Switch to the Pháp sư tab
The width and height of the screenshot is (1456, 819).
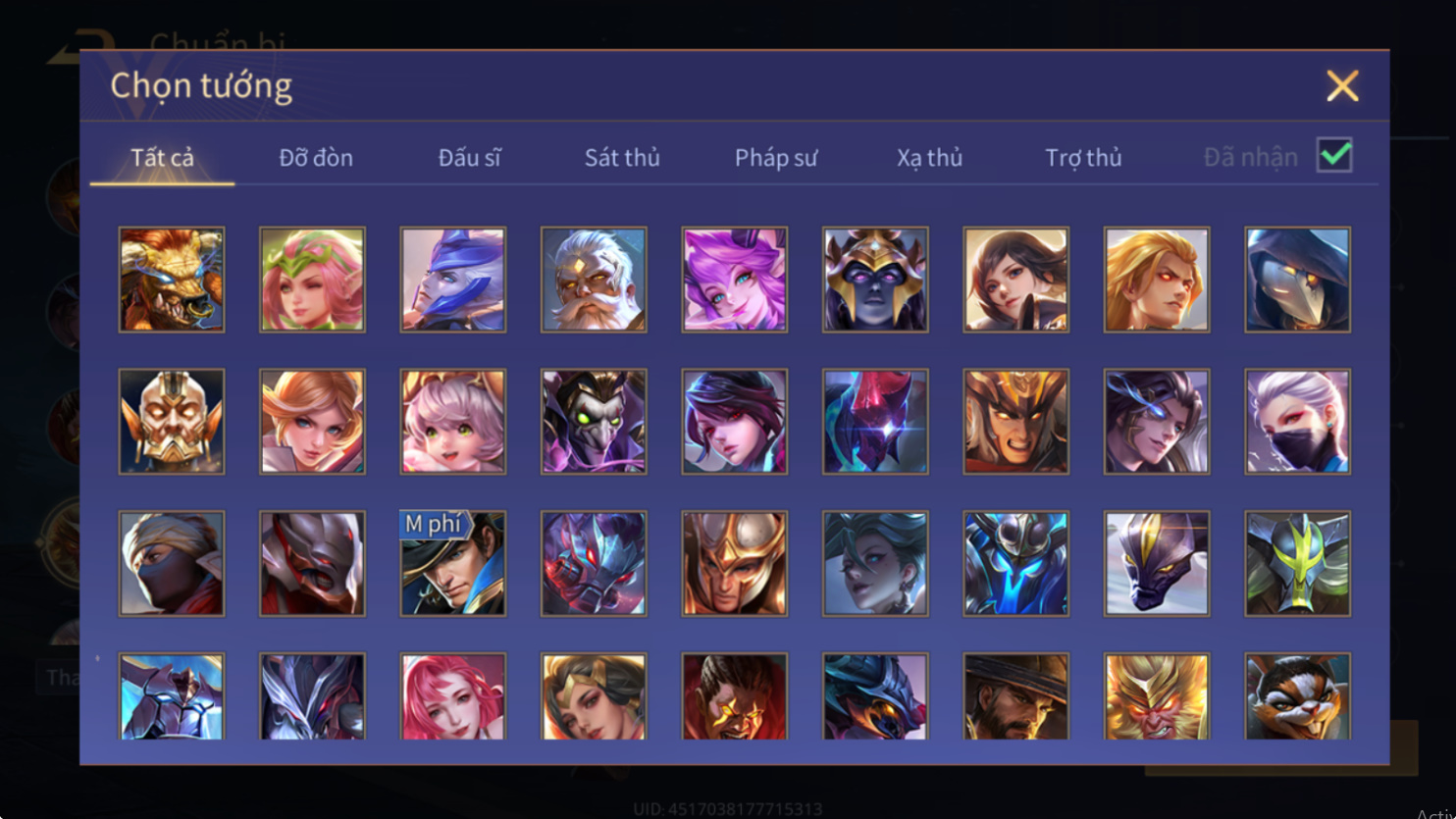tap(776, 157)
